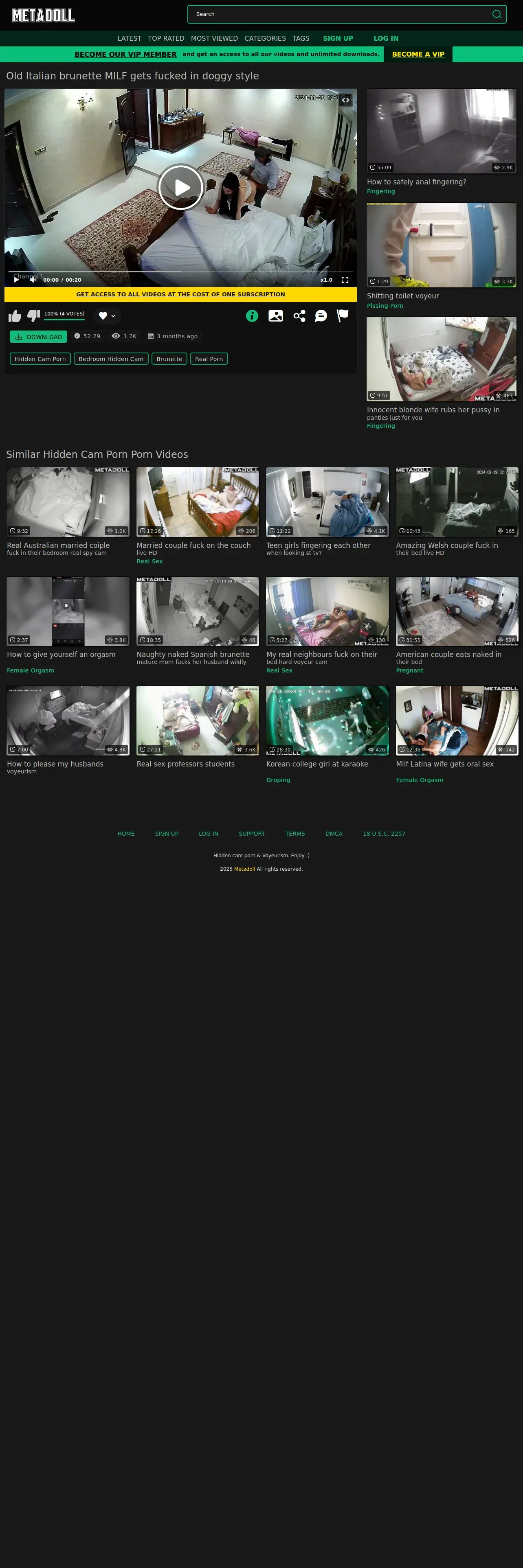
Task: Click the thumbs up icon
Action: (15, 316)
